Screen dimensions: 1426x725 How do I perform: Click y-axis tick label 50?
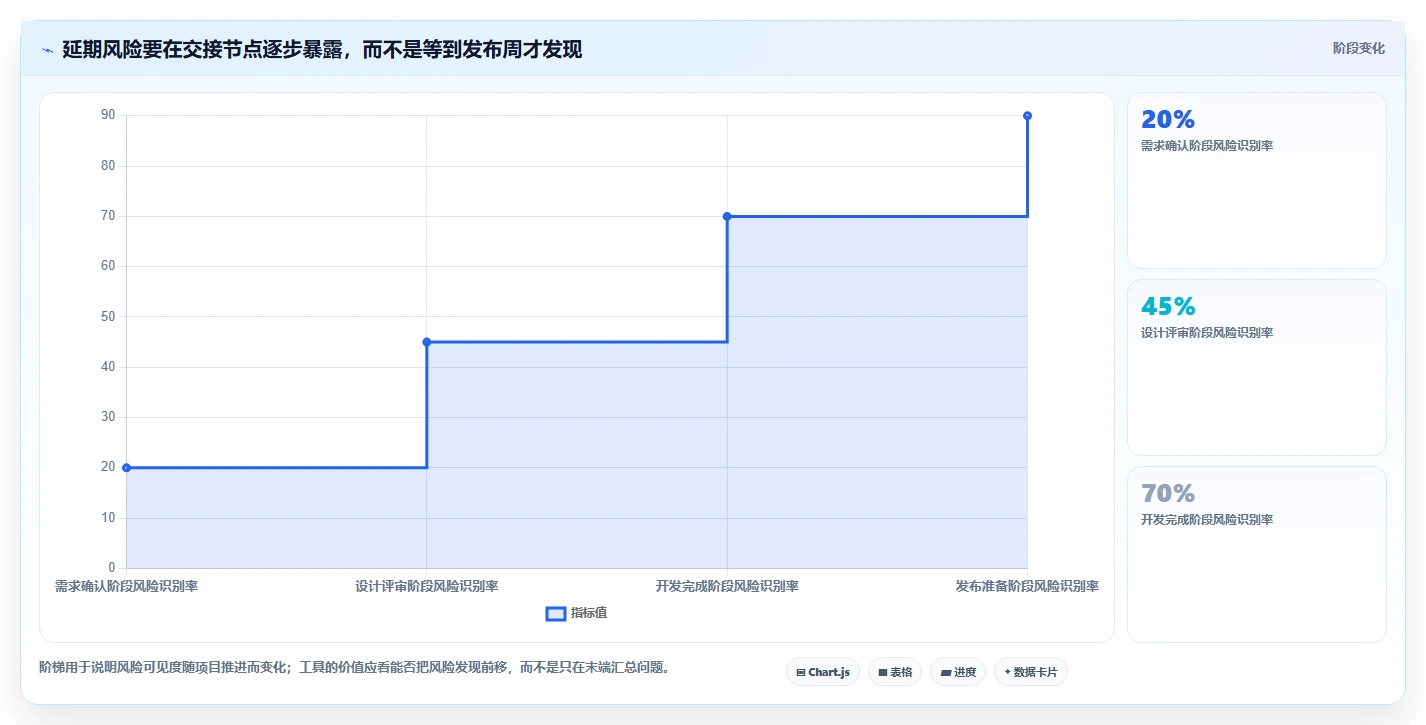(108, 317)
